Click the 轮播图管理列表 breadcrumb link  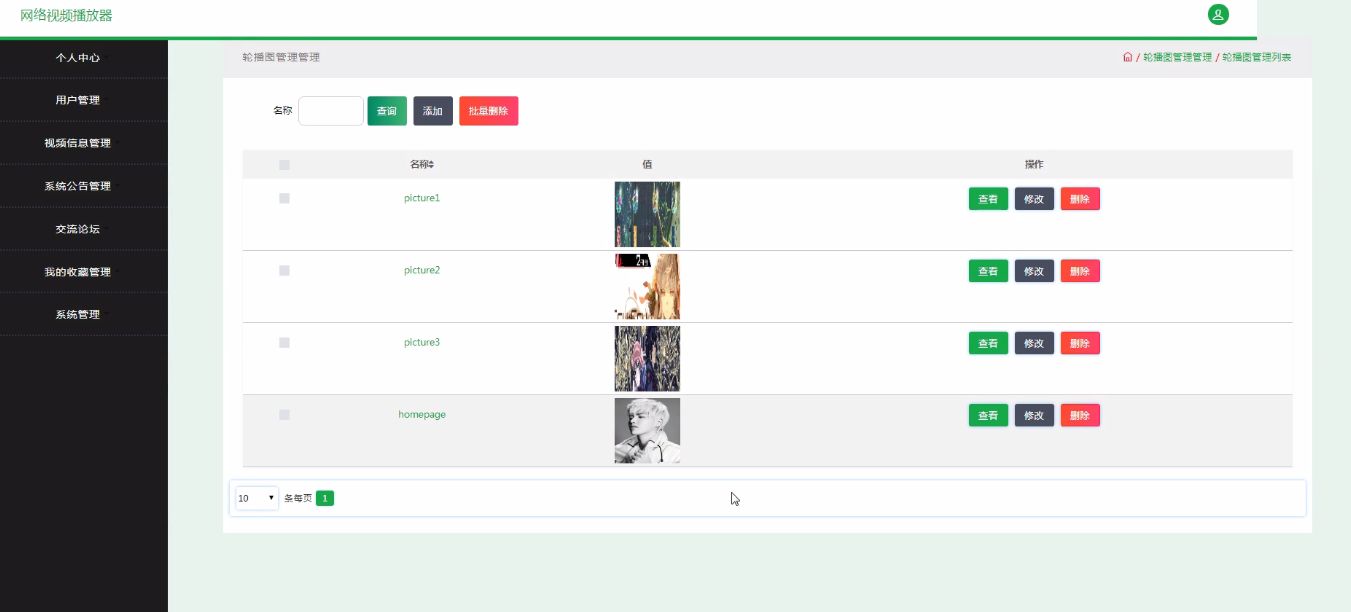click(x=1256, y=58)
